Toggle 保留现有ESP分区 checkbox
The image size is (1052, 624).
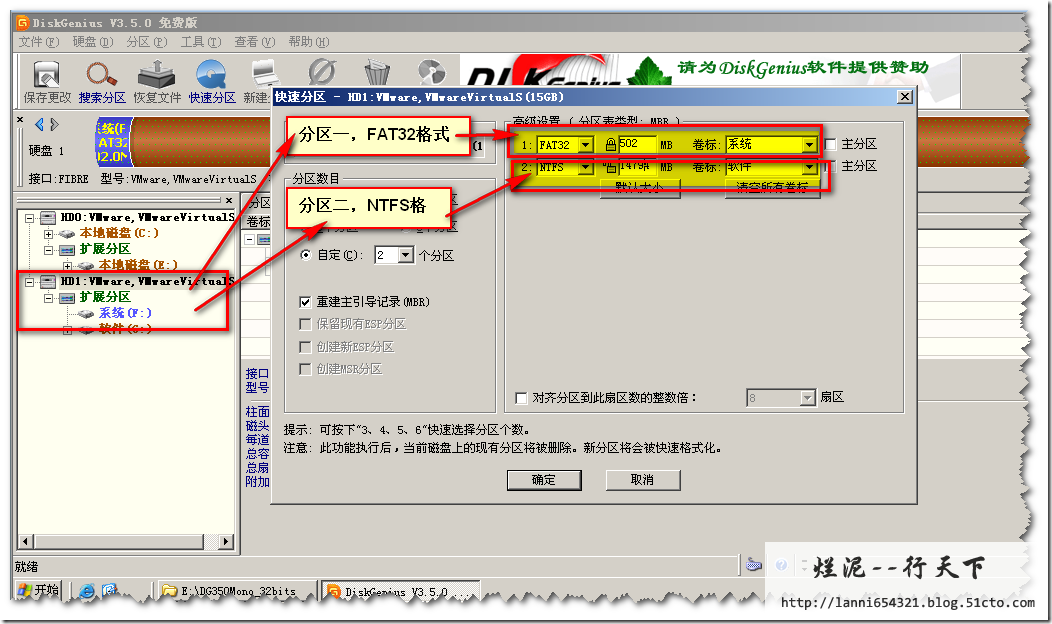(x=305, y=324)
